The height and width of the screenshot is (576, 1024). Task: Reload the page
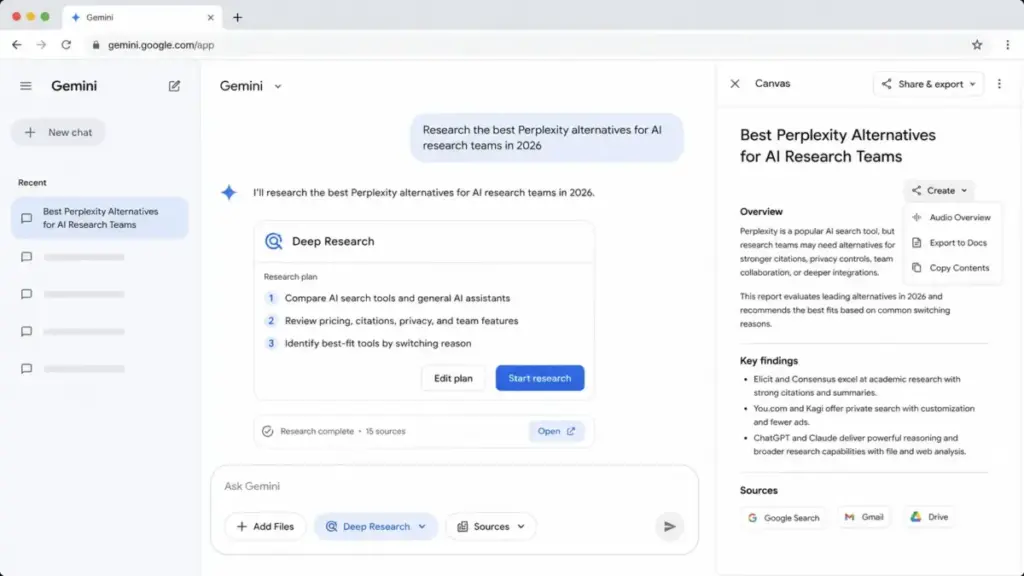point(66,45)
